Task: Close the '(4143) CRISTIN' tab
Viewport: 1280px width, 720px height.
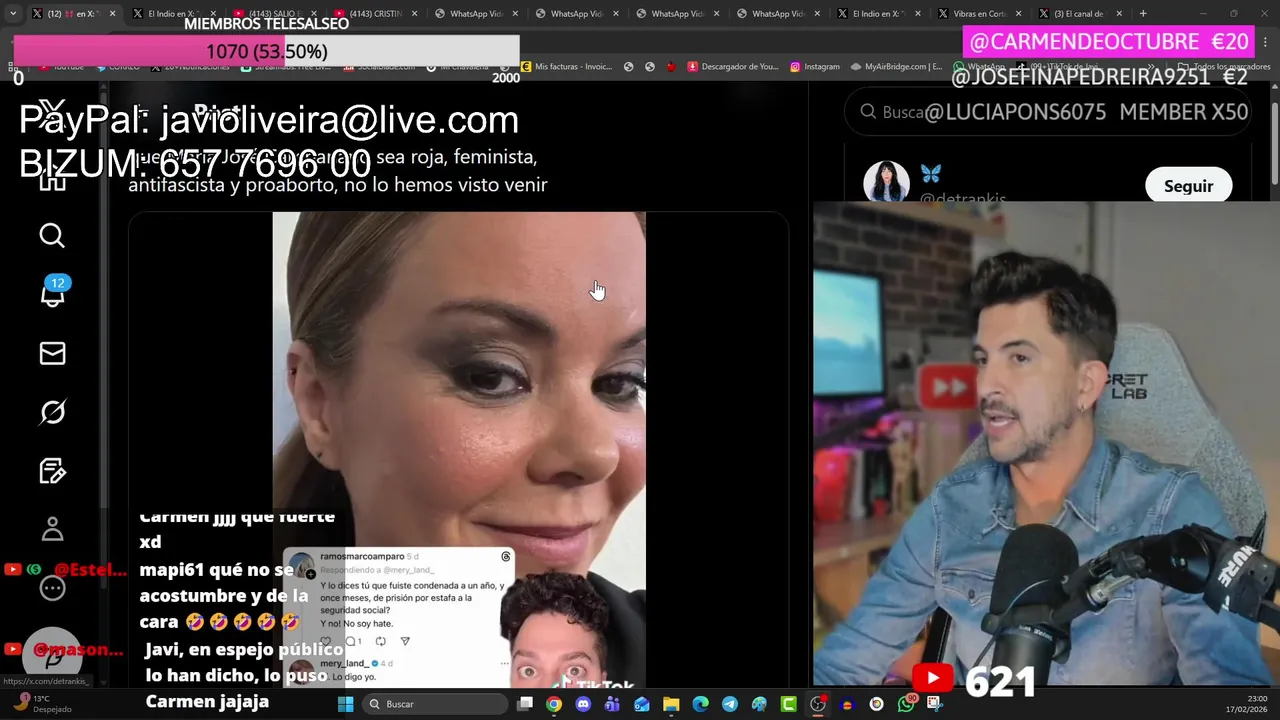Action: point(414,14)
